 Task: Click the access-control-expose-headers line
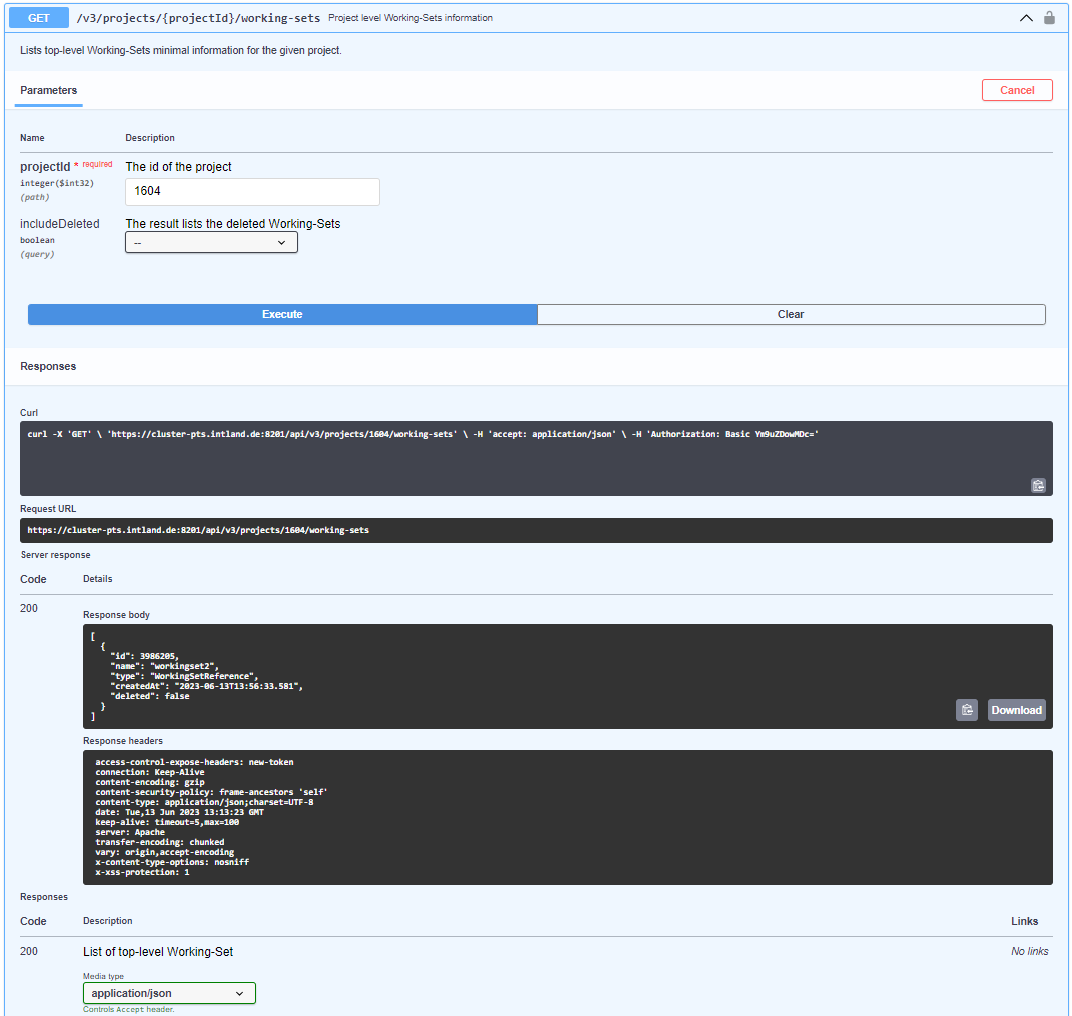click(194, 762)
